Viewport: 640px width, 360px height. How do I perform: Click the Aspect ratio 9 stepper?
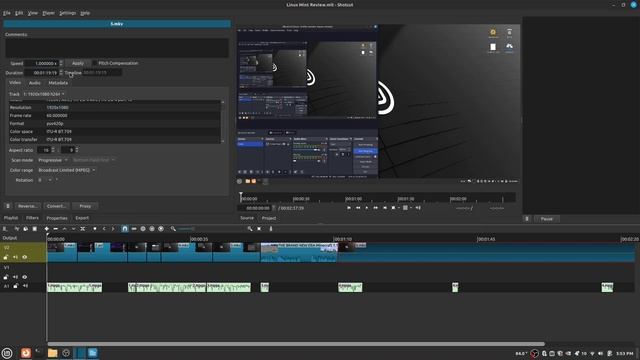coord(77,150)
